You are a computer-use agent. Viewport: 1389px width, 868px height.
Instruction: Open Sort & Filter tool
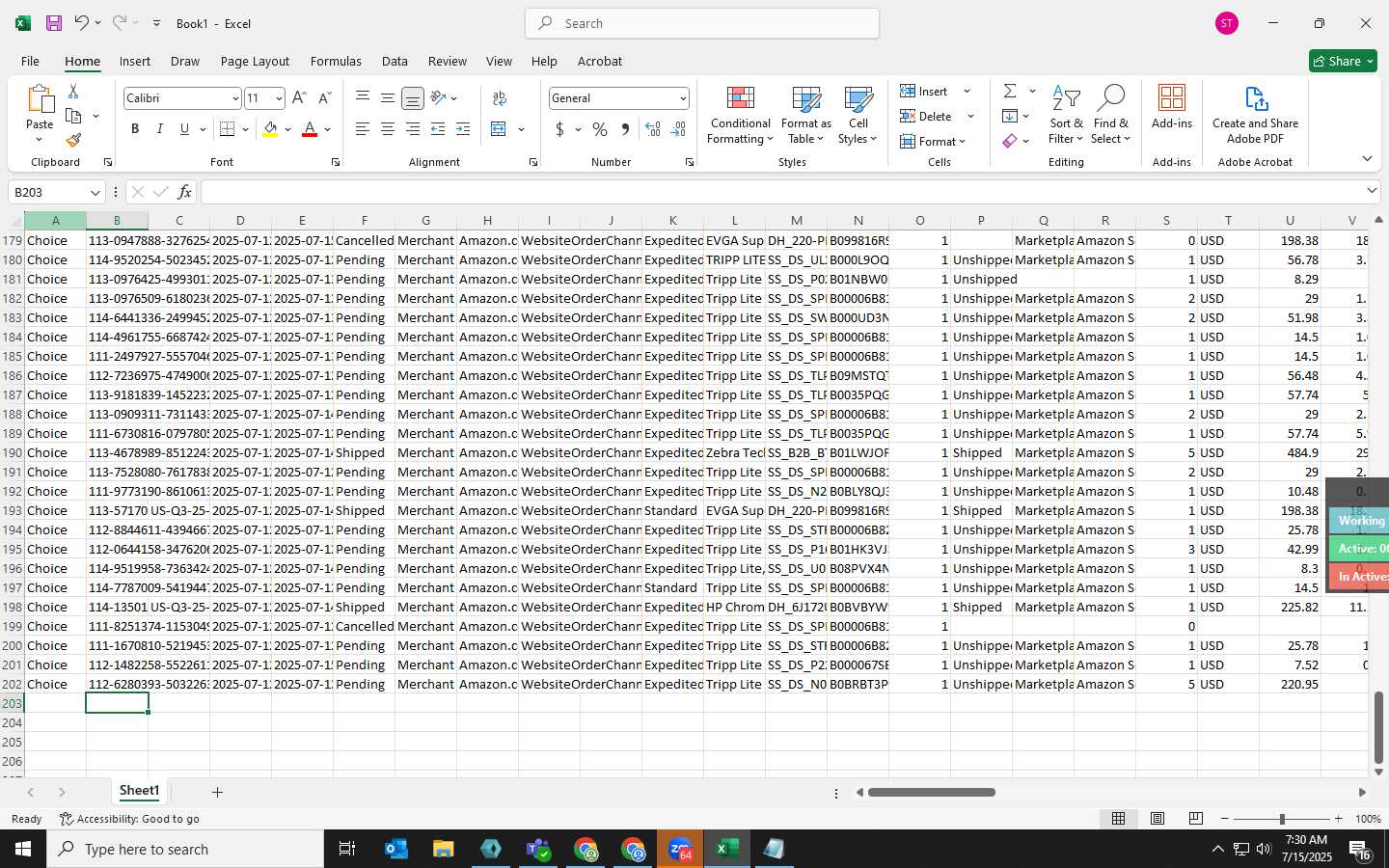point(1066,116)
